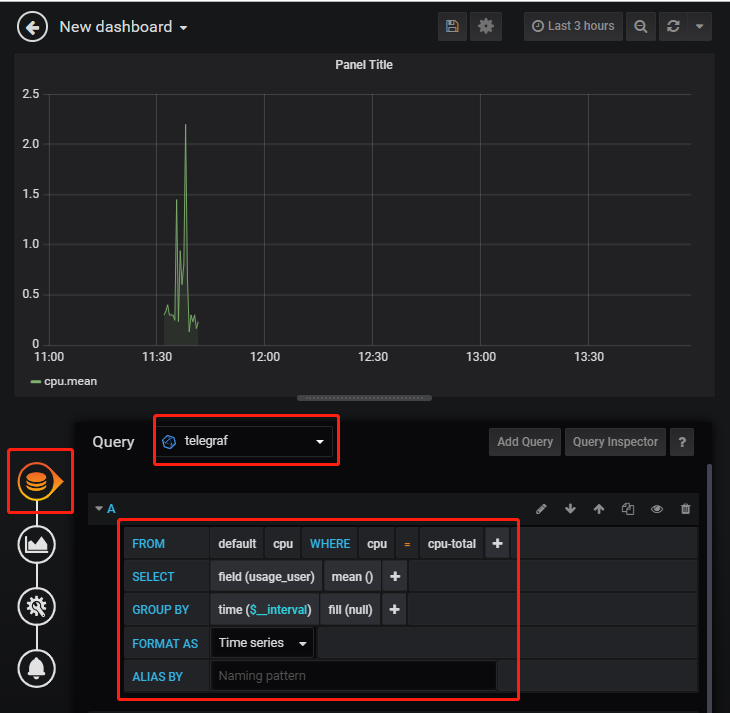The width and height of the screenshot is (730, 713).
Task: Add a SELECT function with plus
Action: tap(395, 577)
